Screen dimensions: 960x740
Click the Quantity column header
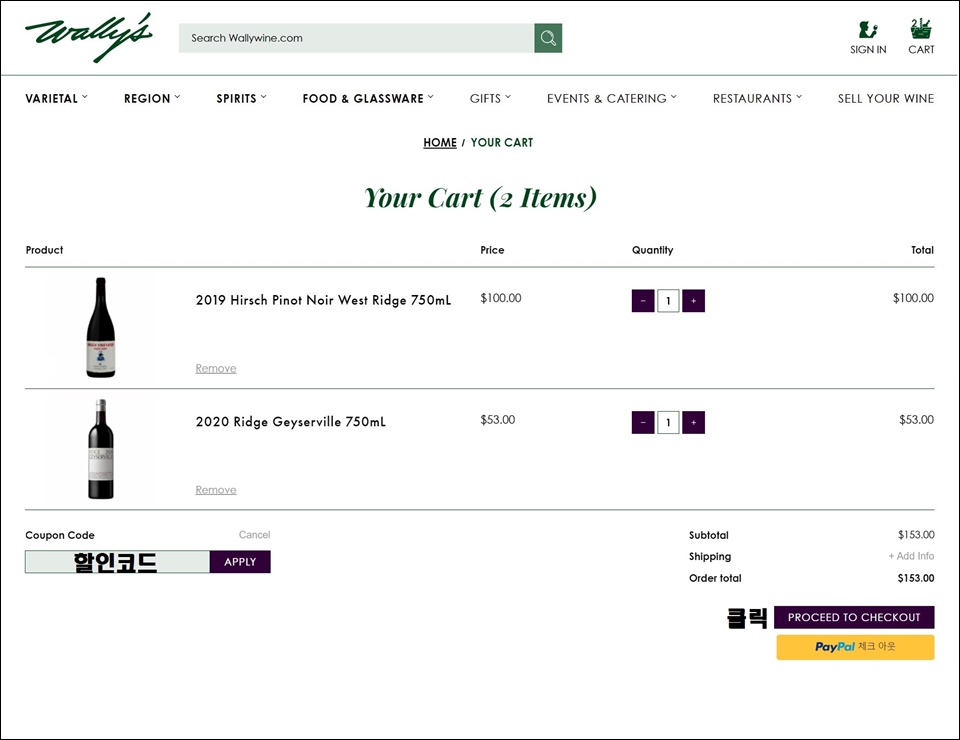[653, 250]
